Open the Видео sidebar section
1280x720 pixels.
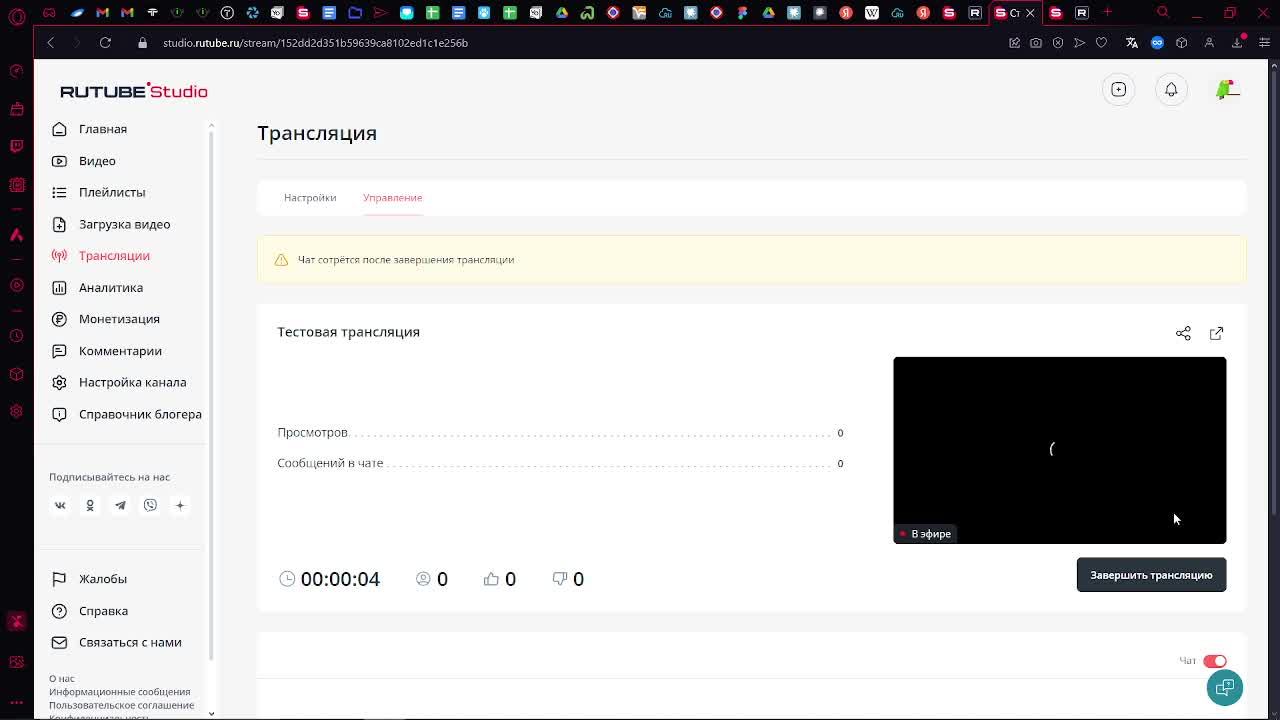[97, 161]
